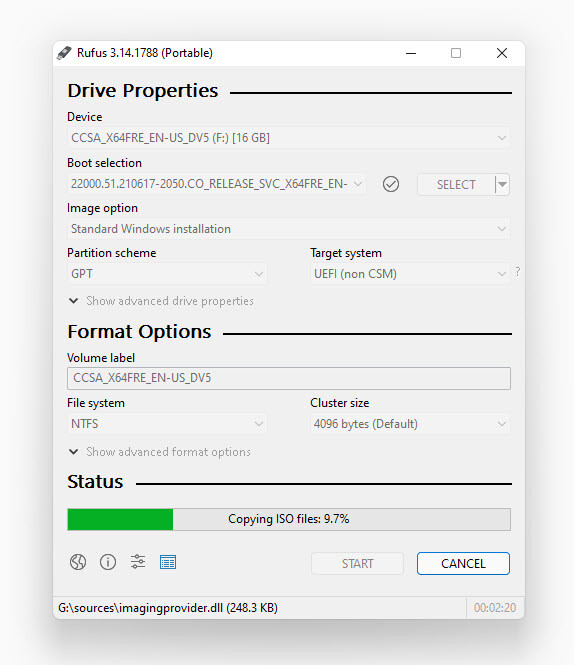The image size is (574, 665).
Task: Click the Drive Properties heading
Action: point(143,91)
